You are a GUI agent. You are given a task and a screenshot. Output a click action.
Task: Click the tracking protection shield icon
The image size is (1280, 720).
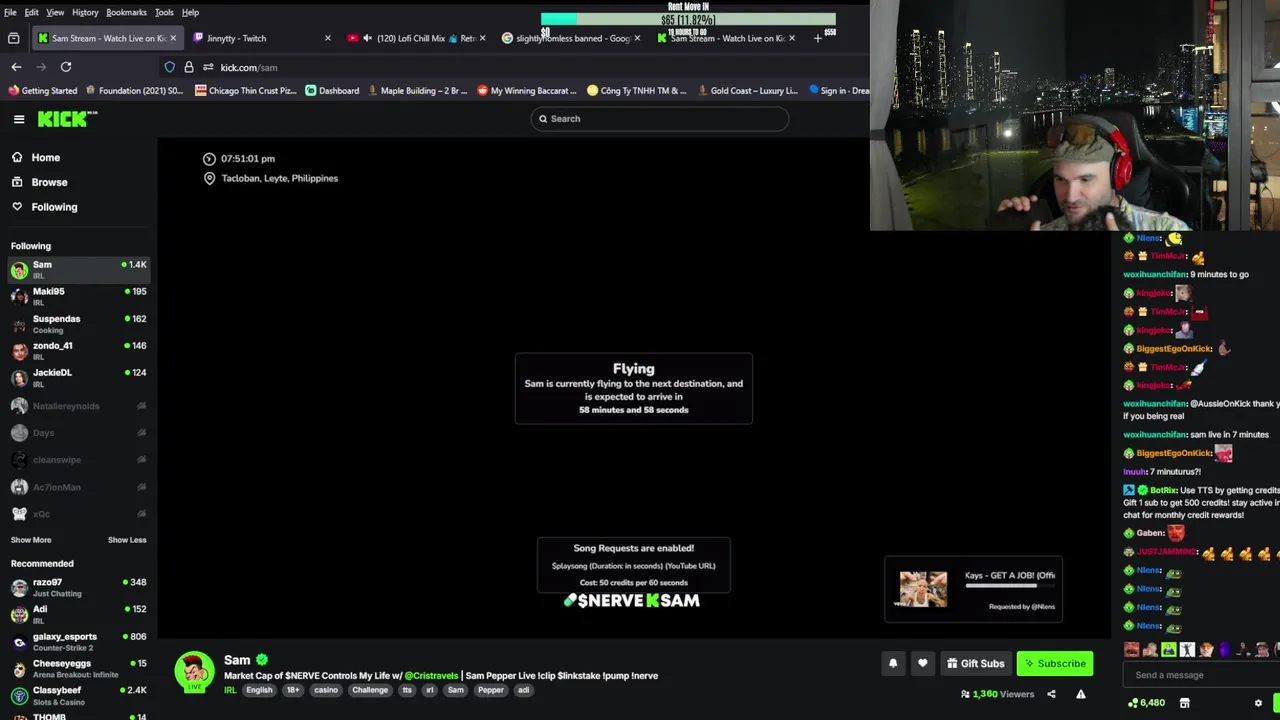[169, 67]
